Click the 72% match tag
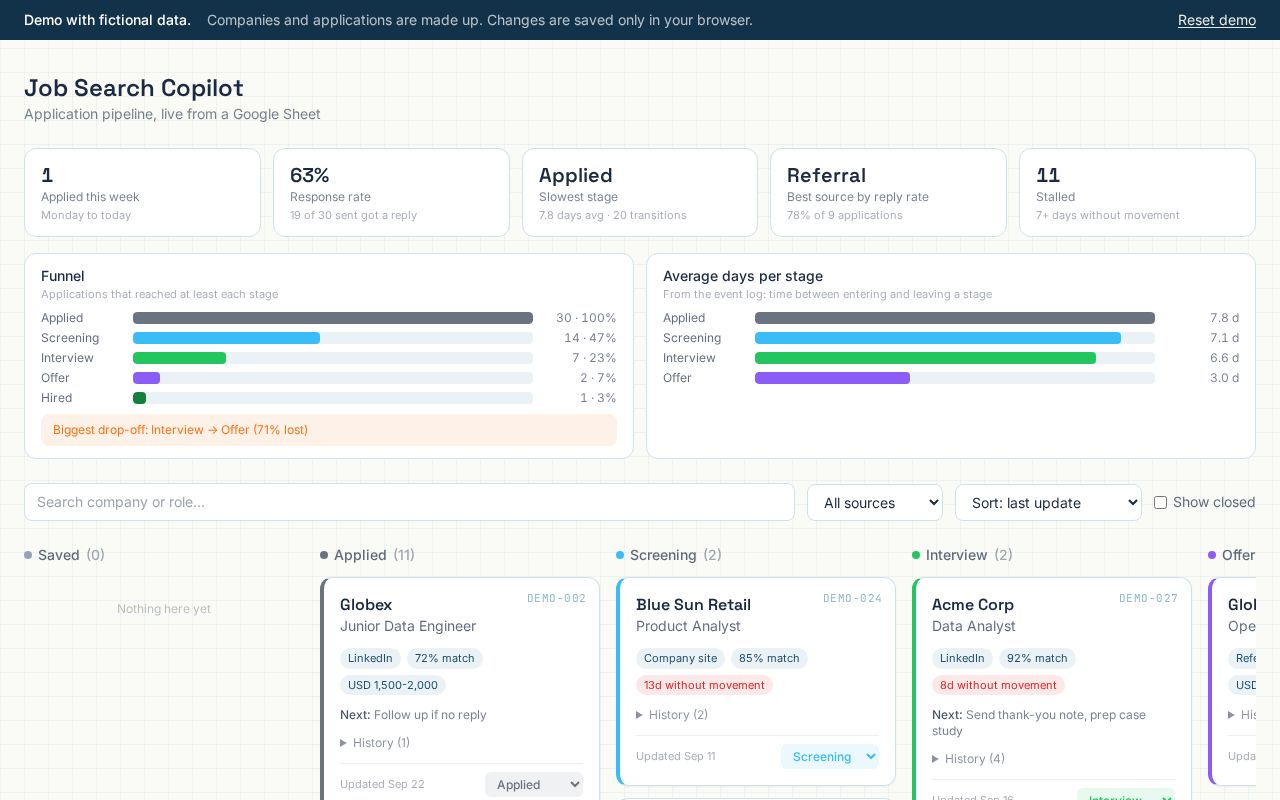This screenshot has width=1280, height=800. click(x=445, y=658)
